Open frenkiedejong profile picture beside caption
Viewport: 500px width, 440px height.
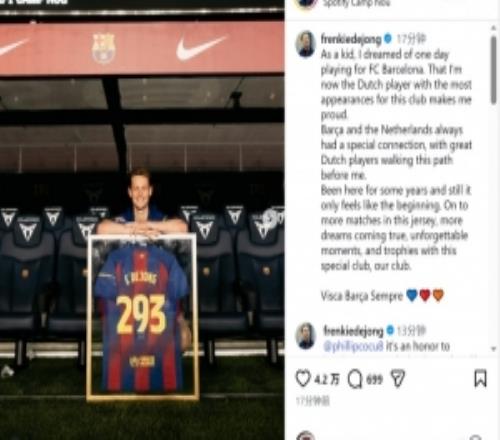point(306,44)
